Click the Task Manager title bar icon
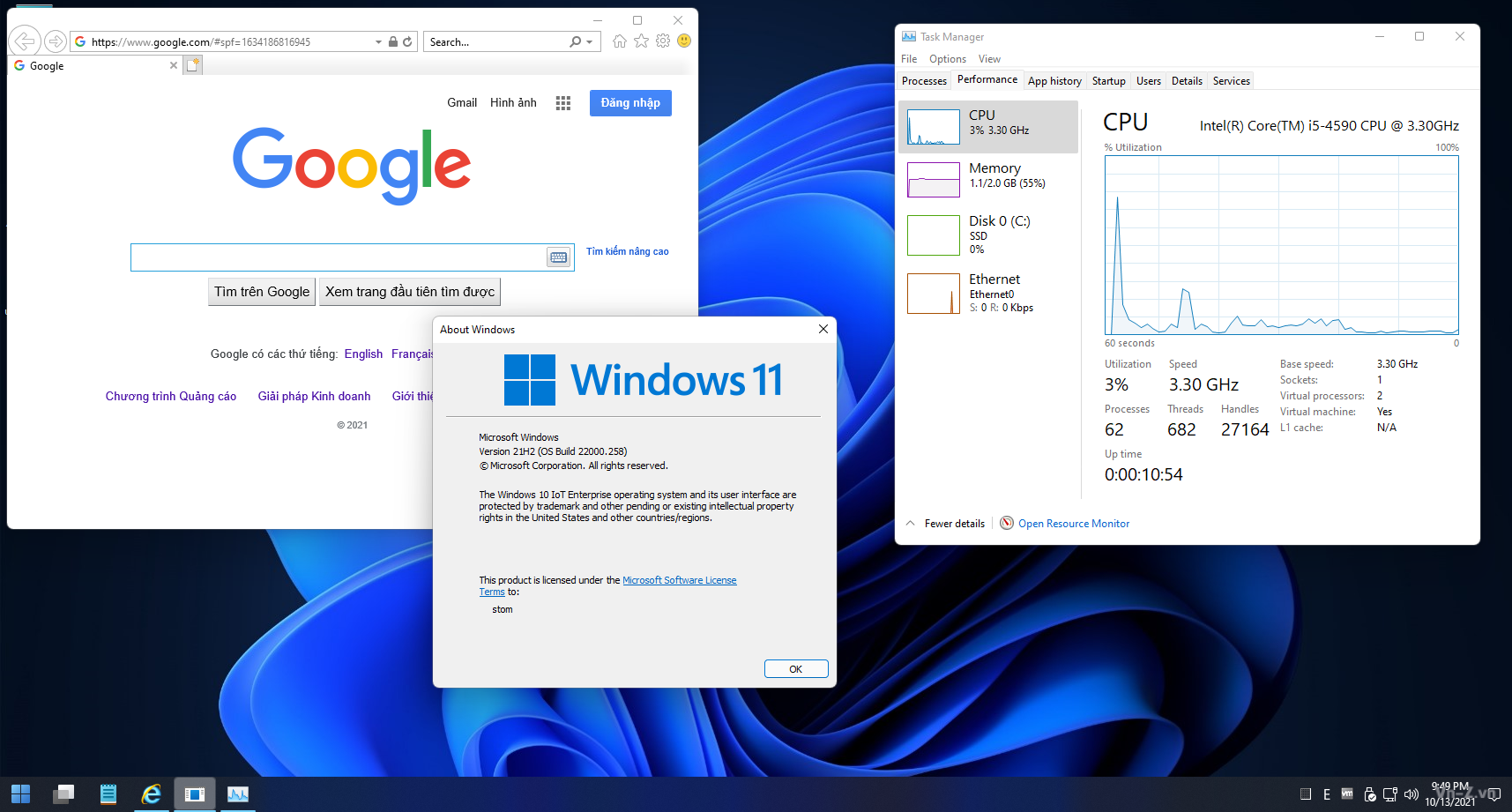This screenshot has height=812, width=1512. click(909, 36)
